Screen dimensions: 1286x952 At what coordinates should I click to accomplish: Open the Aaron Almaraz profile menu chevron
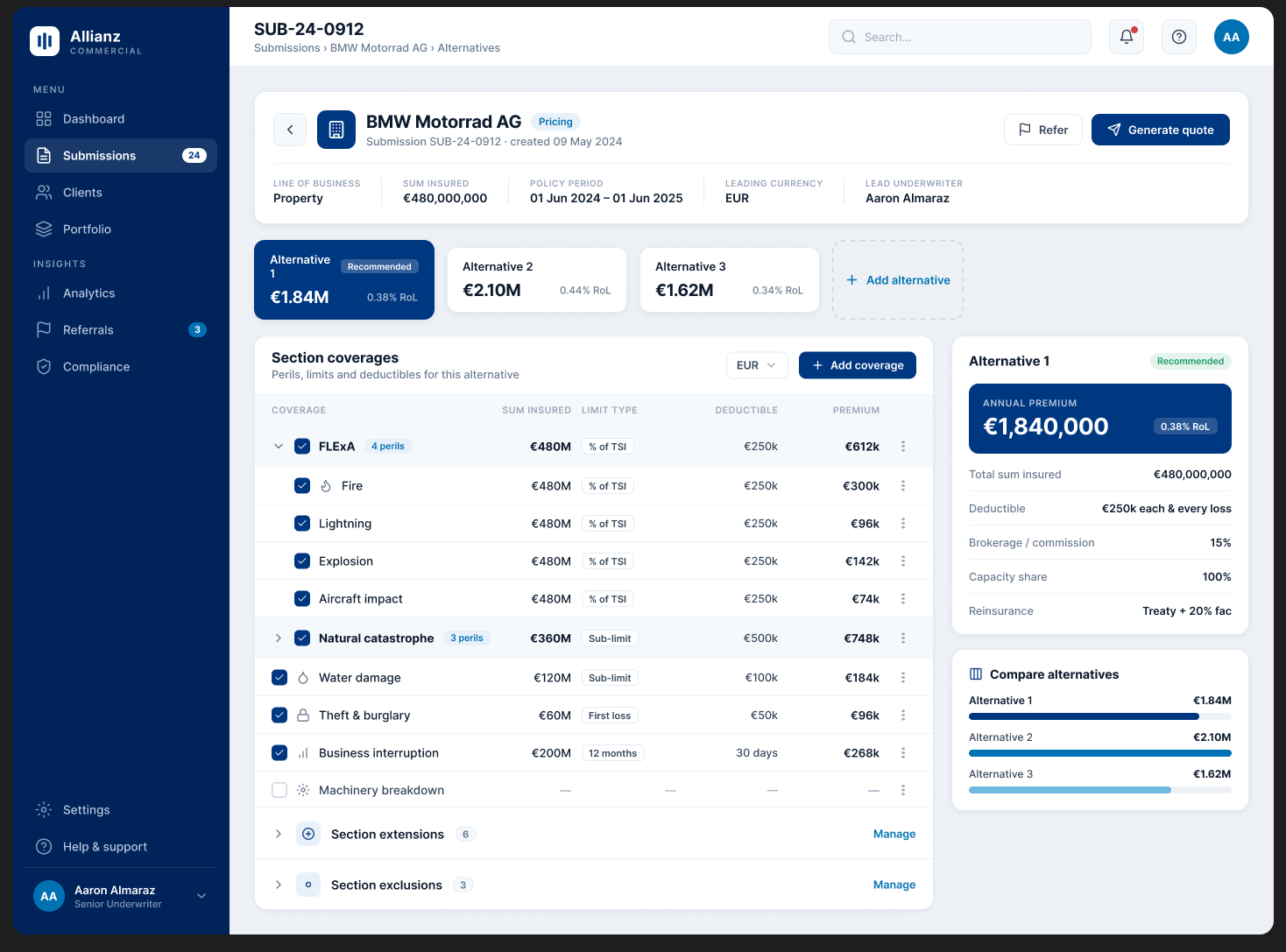pos(201,896)
